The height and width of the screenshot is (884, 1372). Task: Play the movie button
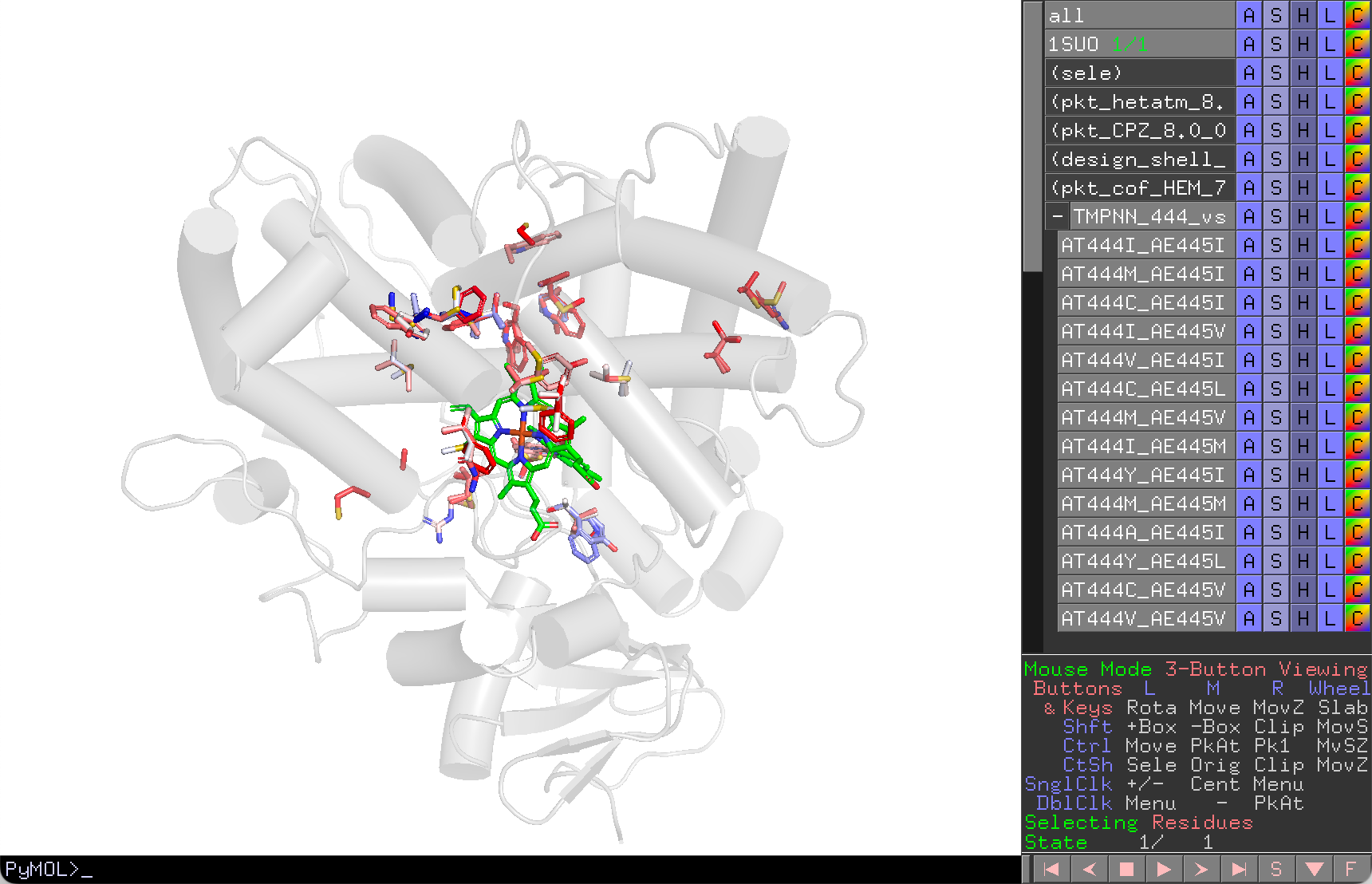click(1164, 869)
